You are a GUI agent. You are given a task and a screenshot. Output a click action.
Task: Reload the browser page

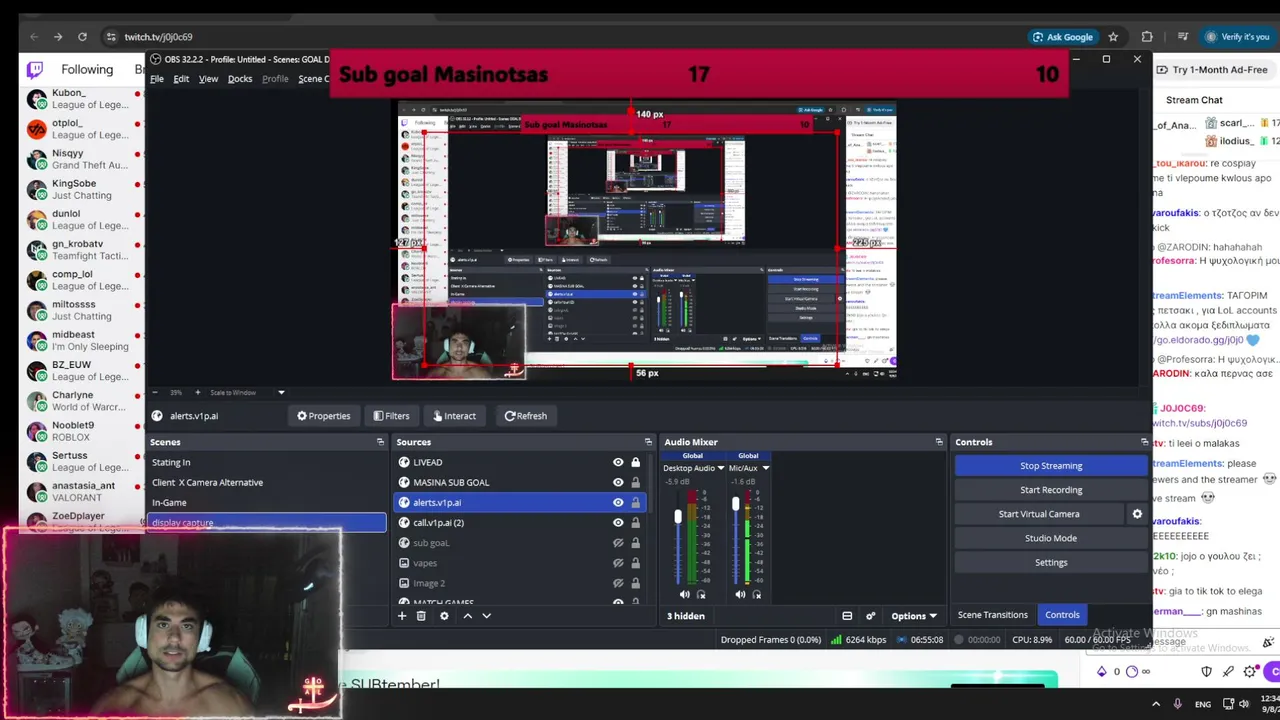pos(82,37)
